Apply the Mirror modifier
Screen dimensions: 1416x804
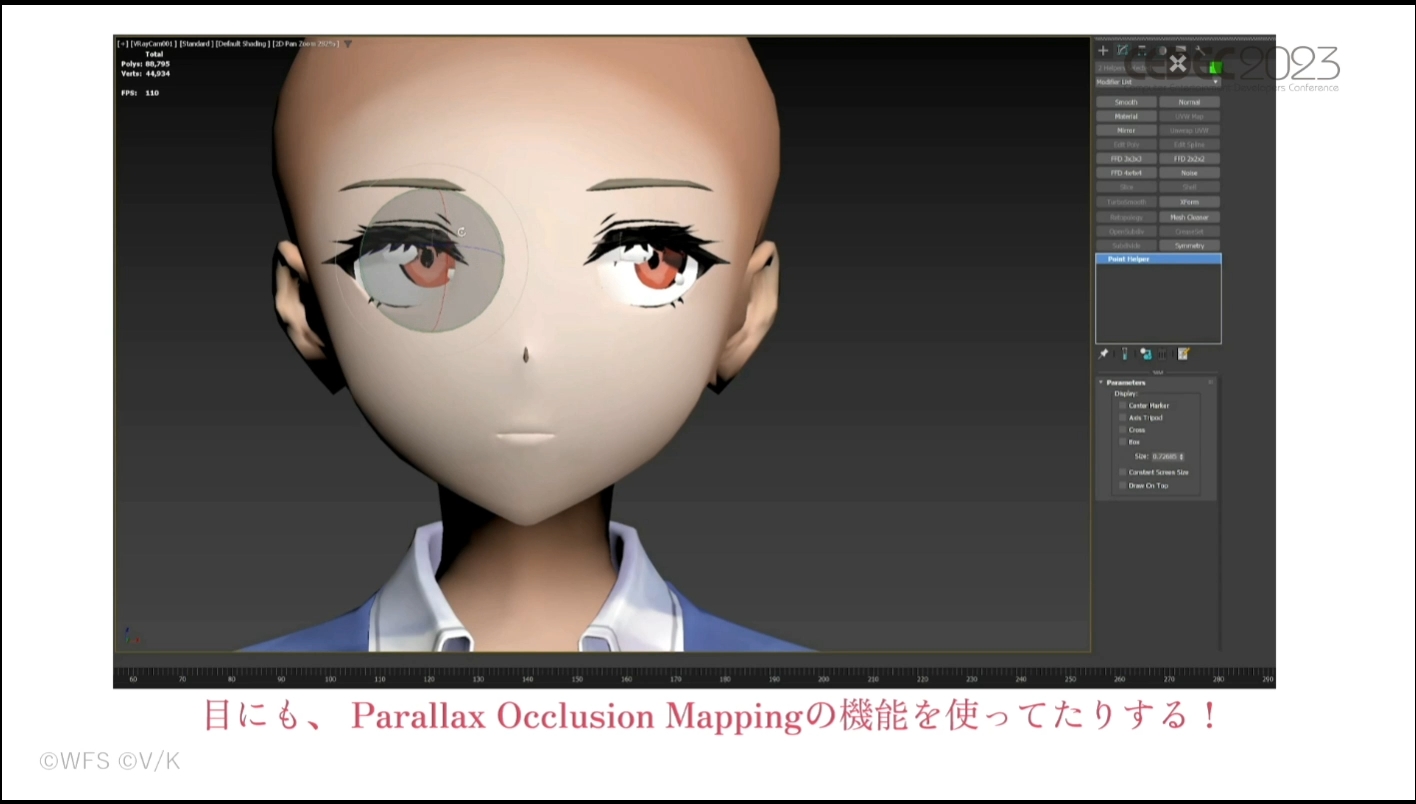(x=1126, y=130)
